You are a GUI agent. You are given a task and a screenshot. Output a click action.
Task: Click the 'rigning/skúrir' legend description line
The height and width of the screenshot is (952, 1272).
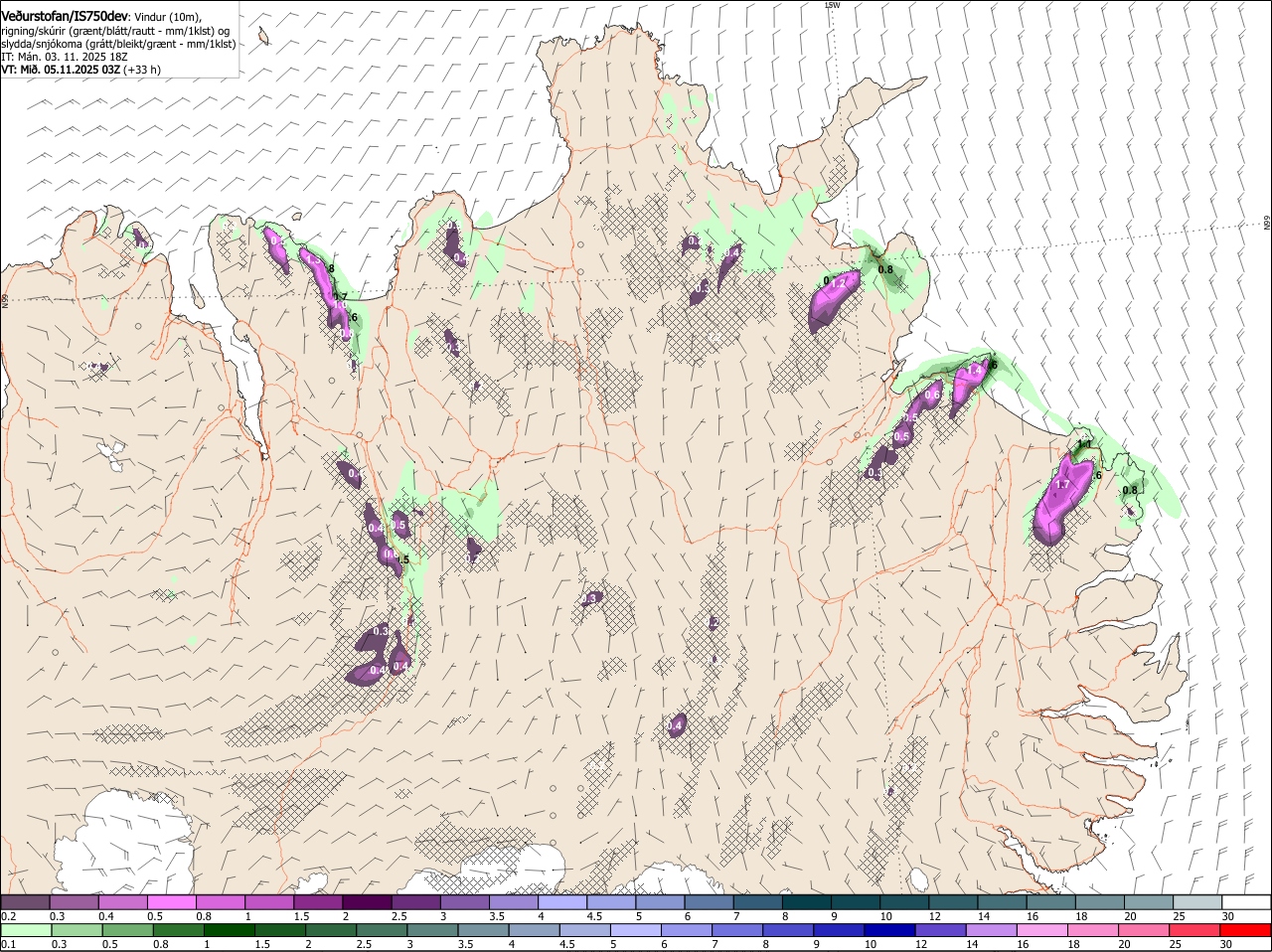coord(114,31)
